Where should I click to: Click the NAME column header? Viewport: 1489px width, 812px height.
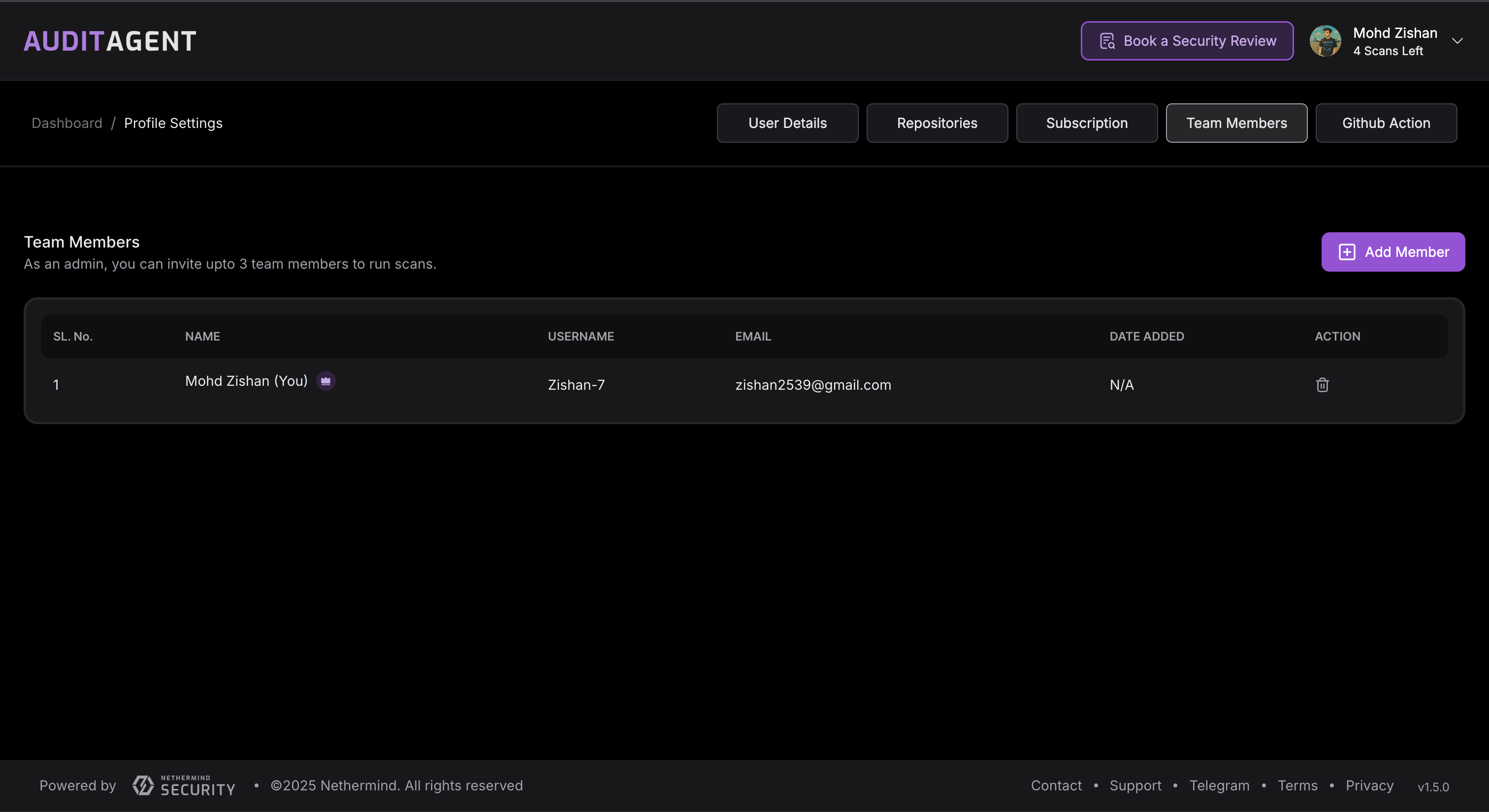click(x=202, y=336)
